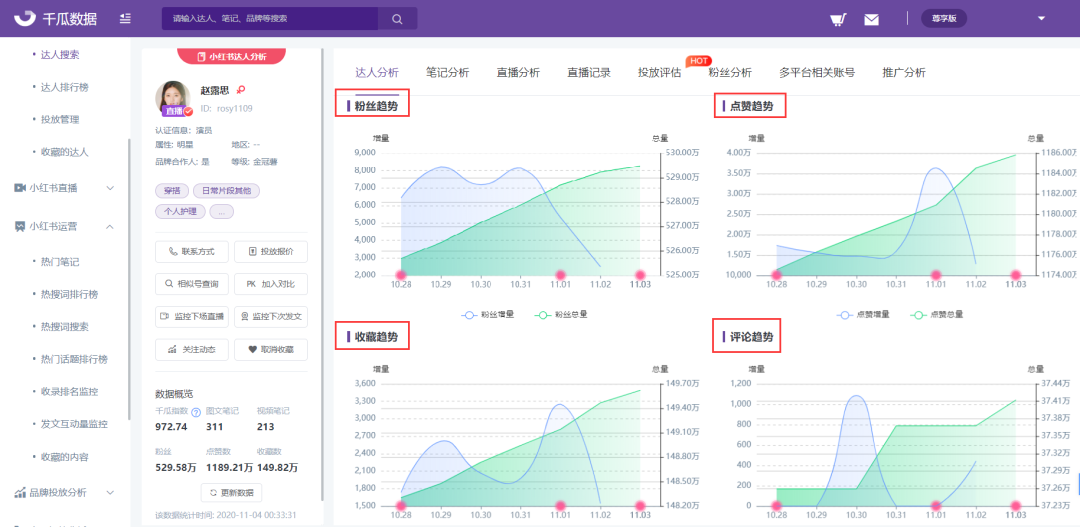Viewport: 1080px width, 527px height.
Task: Open 投放管理 in the sidebar
Action: (60, 119)
